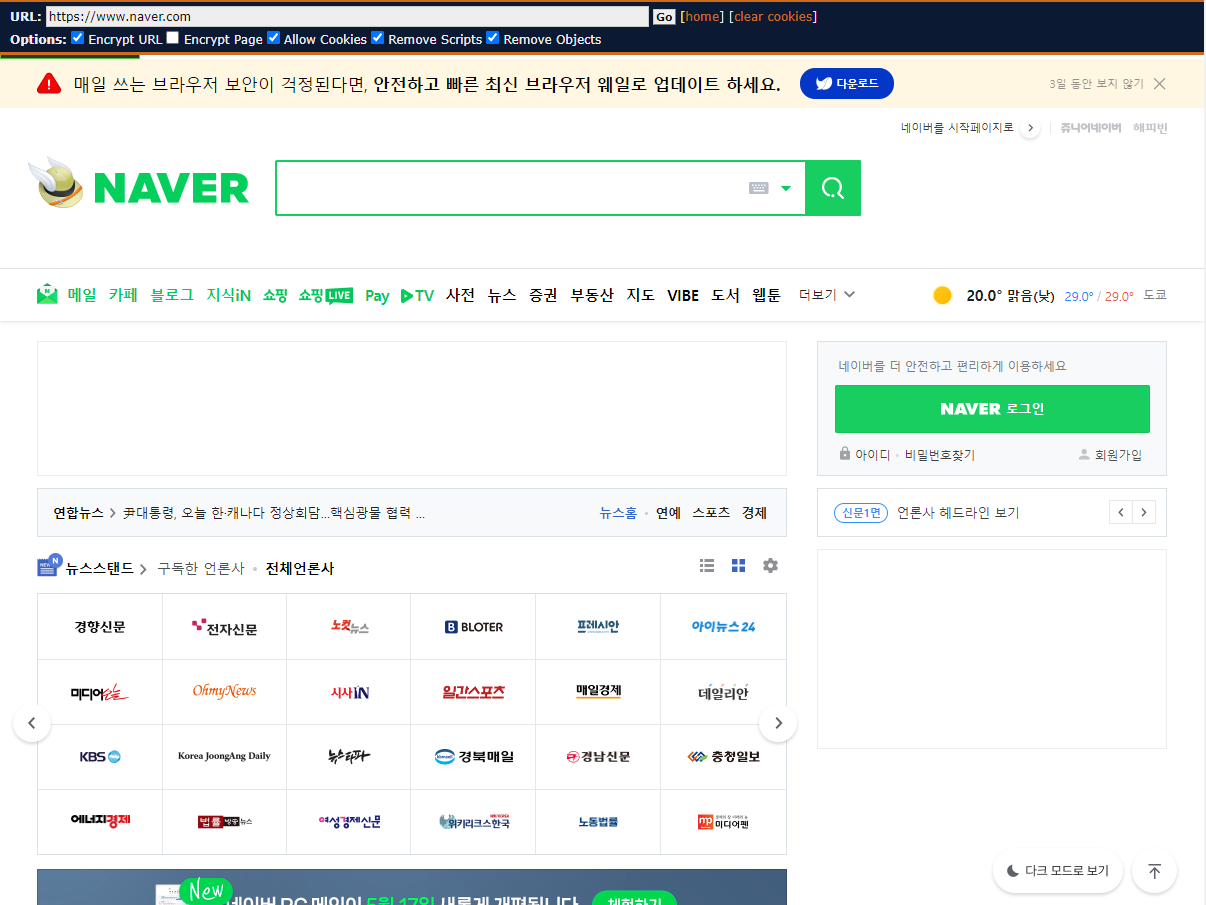This screenshot has height=905, width=1206.
Task: Open BLOTER press logo
Action: (x=474, y=627)
